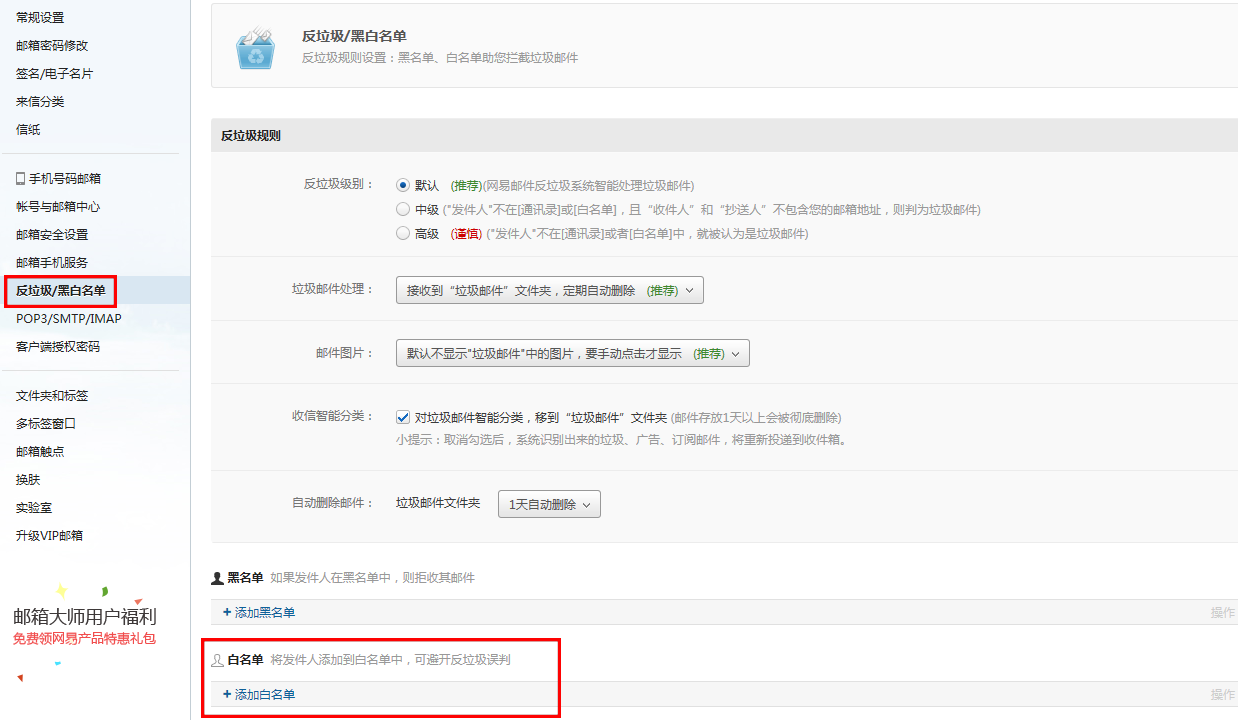This screenshot has width=1238, height=720.
Task: Click the plus icon for 添加白名单
Action: pyautogui.click(x=227, y=694)
